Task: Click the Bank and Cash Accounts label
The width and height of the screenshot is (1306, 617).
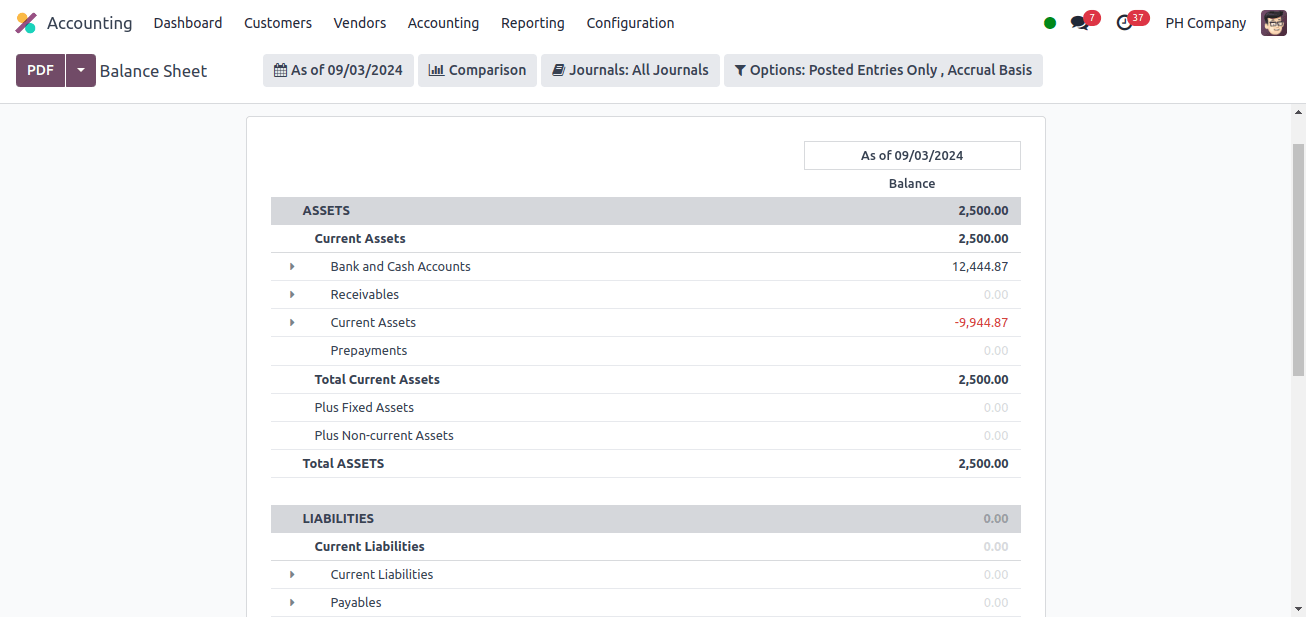Action: [x=400, y=267]
